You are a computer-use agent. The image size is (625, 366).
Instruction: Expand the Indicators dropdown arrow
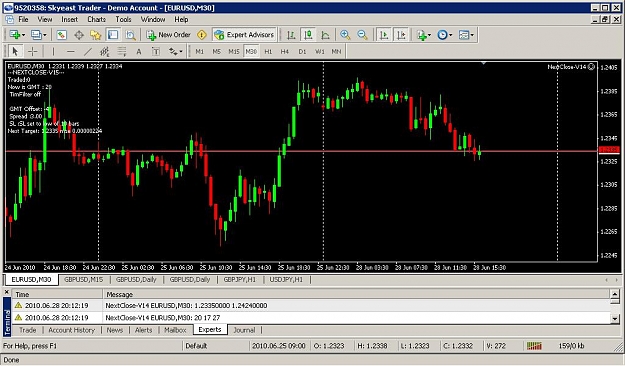pyautogui.click(x=429, y=35)
